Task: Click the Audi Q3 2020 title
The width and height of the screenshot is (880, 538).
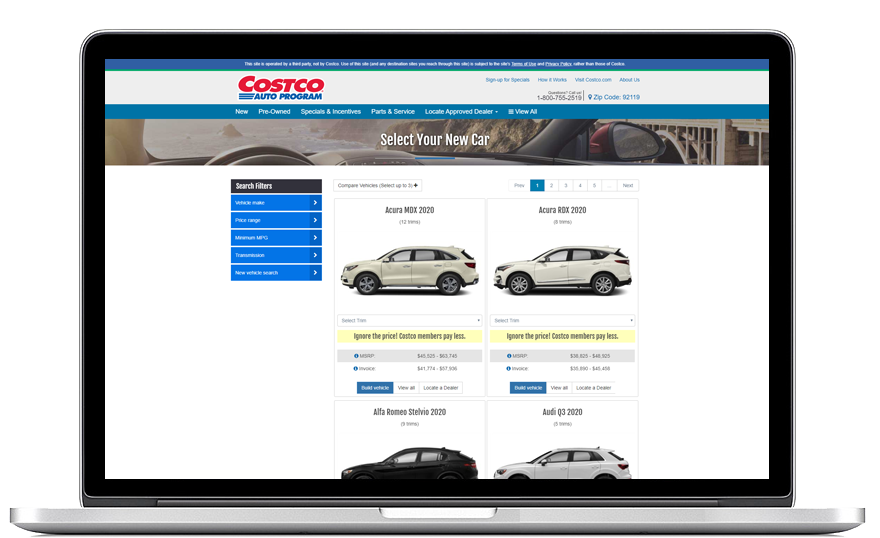Action: click(x=562, y=412)
